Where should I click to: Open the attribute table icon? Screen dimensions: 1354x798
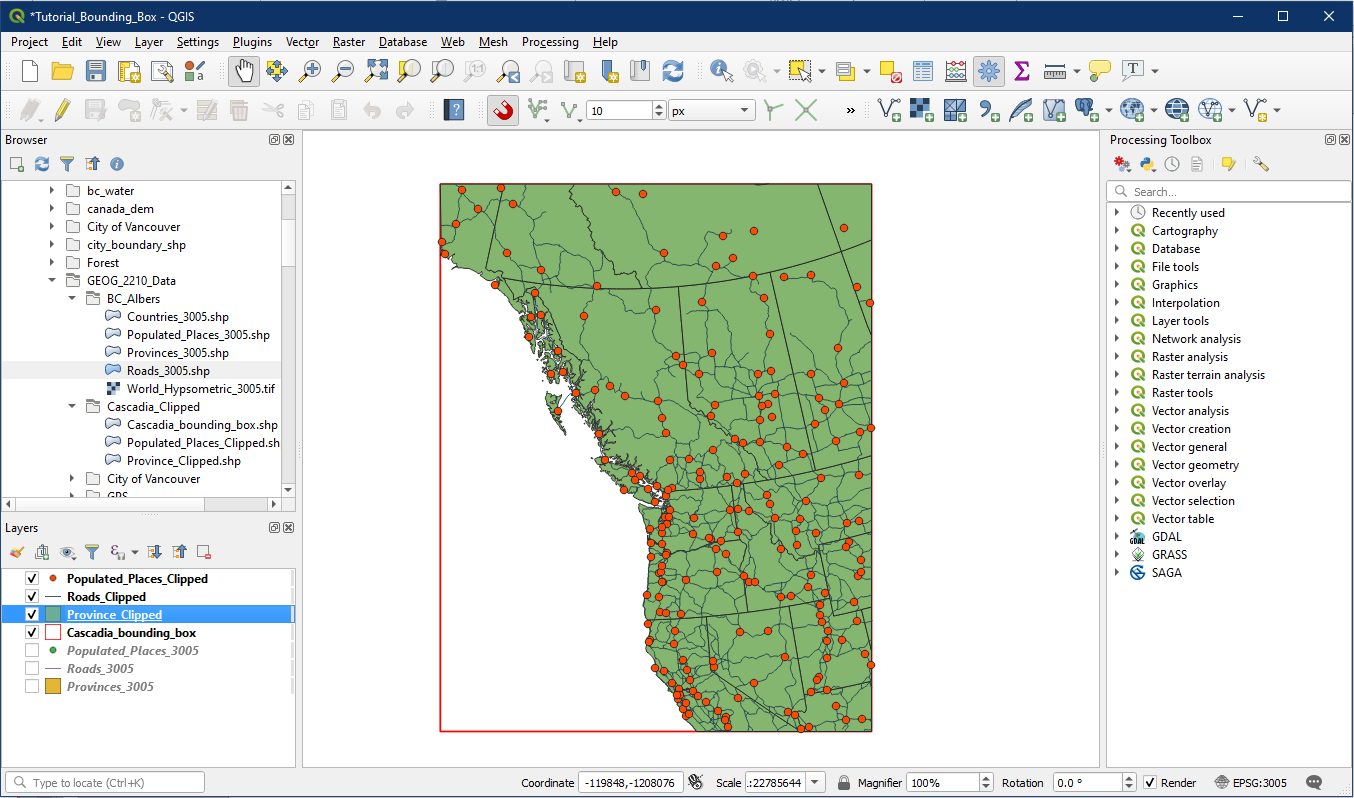tap(923, 71)
